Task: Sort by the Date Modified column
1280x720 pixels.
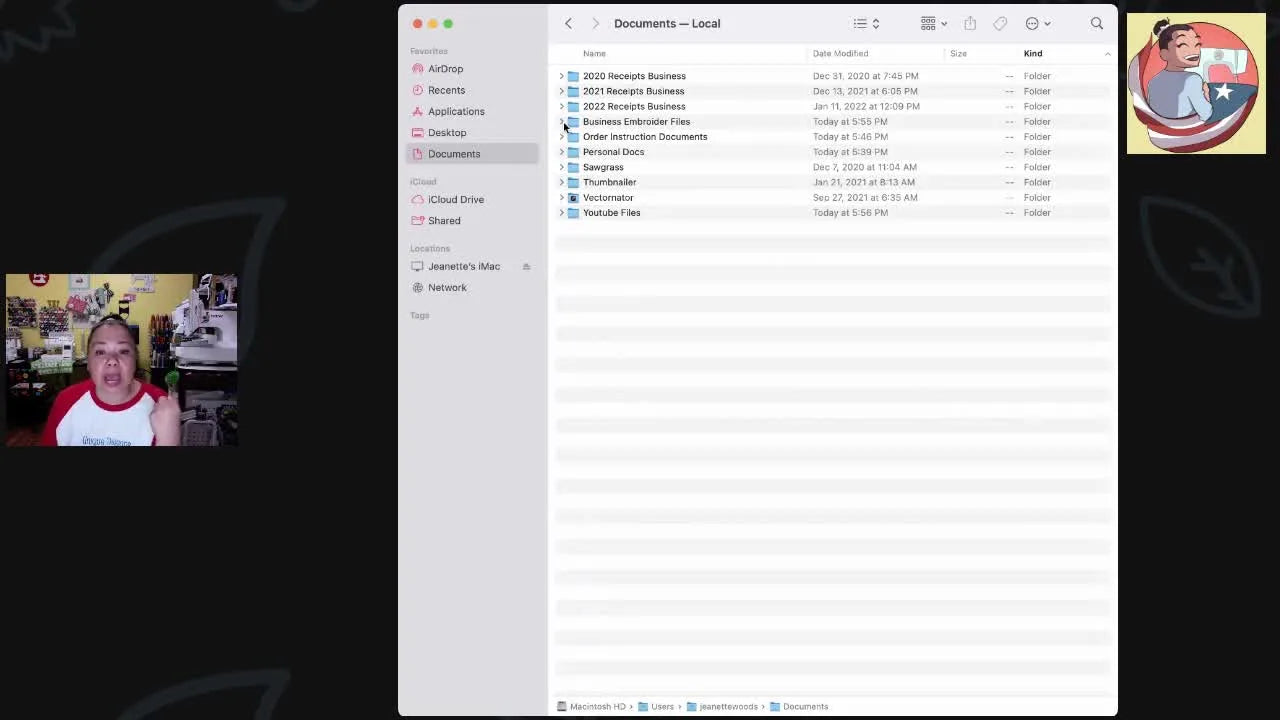Action: click(x=840, y=53)
